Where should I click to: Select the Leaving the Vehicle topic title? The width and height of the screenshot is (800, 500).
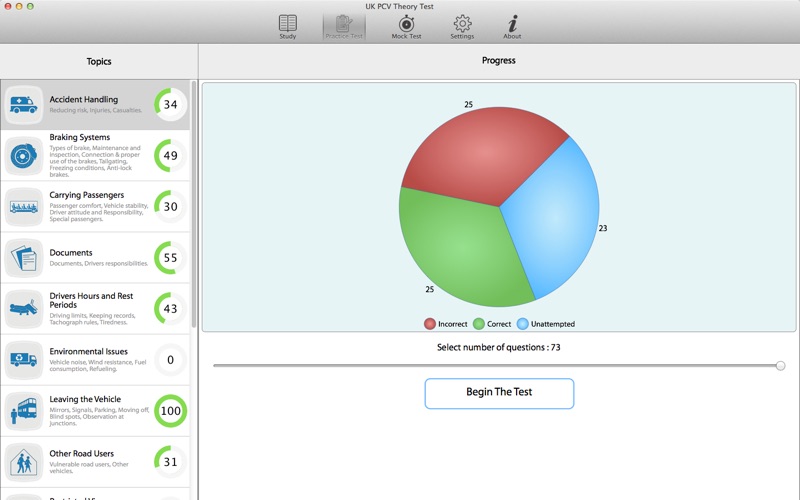(x=85, y=399)
